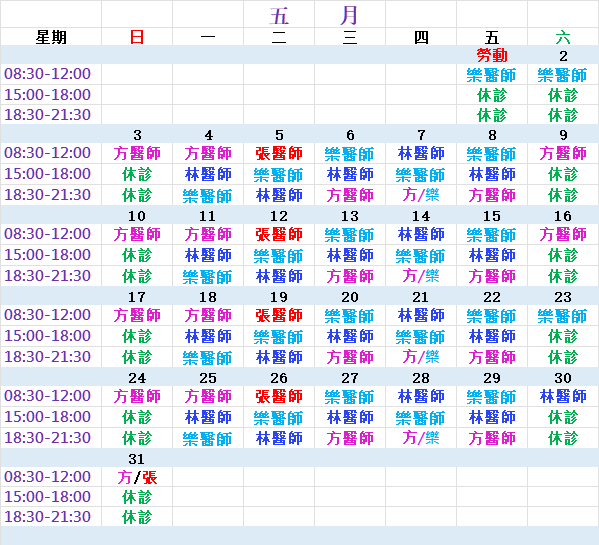The image size is (599, 545).
Task: Select 樂醫師 morning cell on day 23
Action: click(x=563, y=316)
